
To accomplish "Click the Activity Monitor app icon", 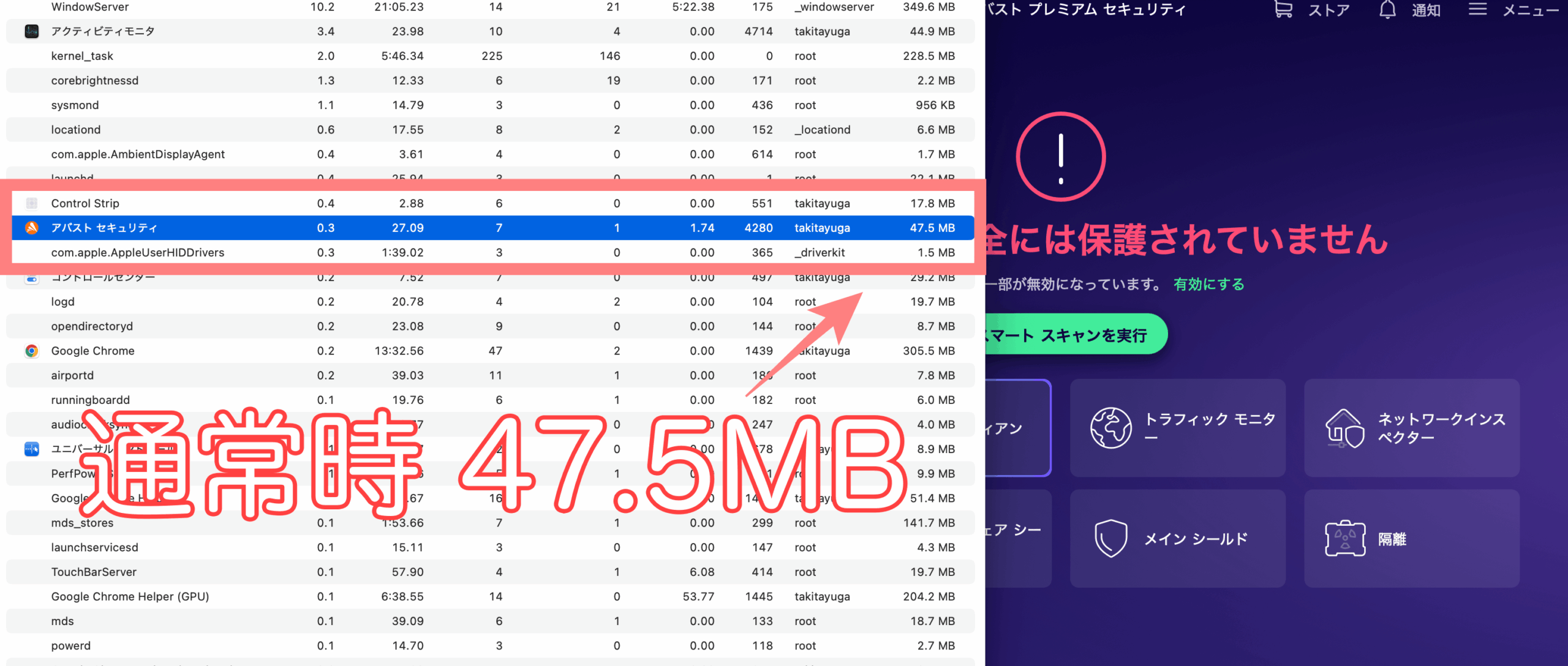I will (32, 31).
